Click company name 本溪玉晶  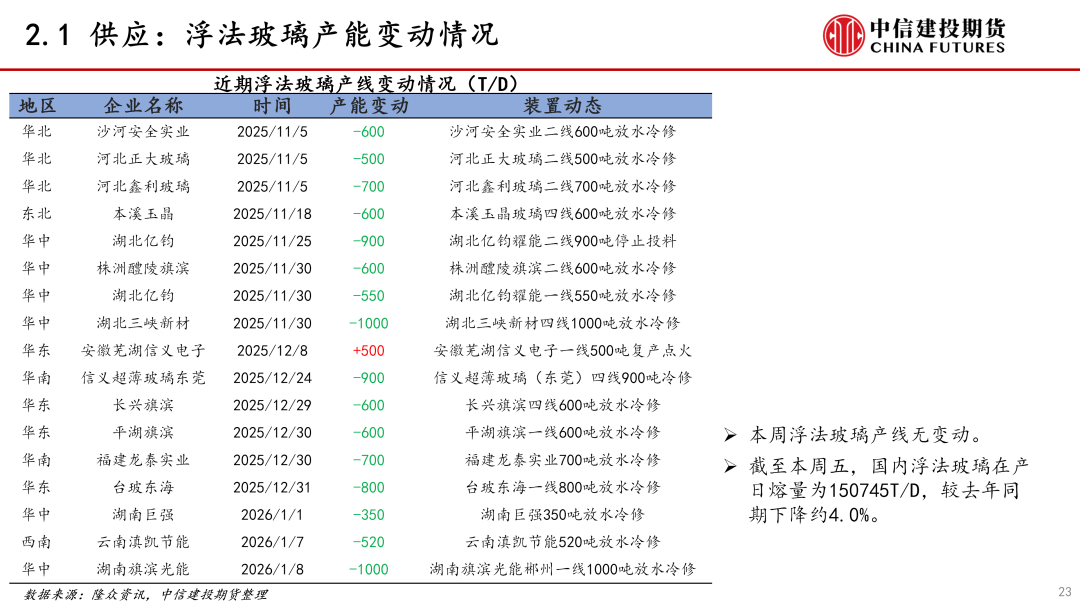pyautogui.click(x=143, y=214)
